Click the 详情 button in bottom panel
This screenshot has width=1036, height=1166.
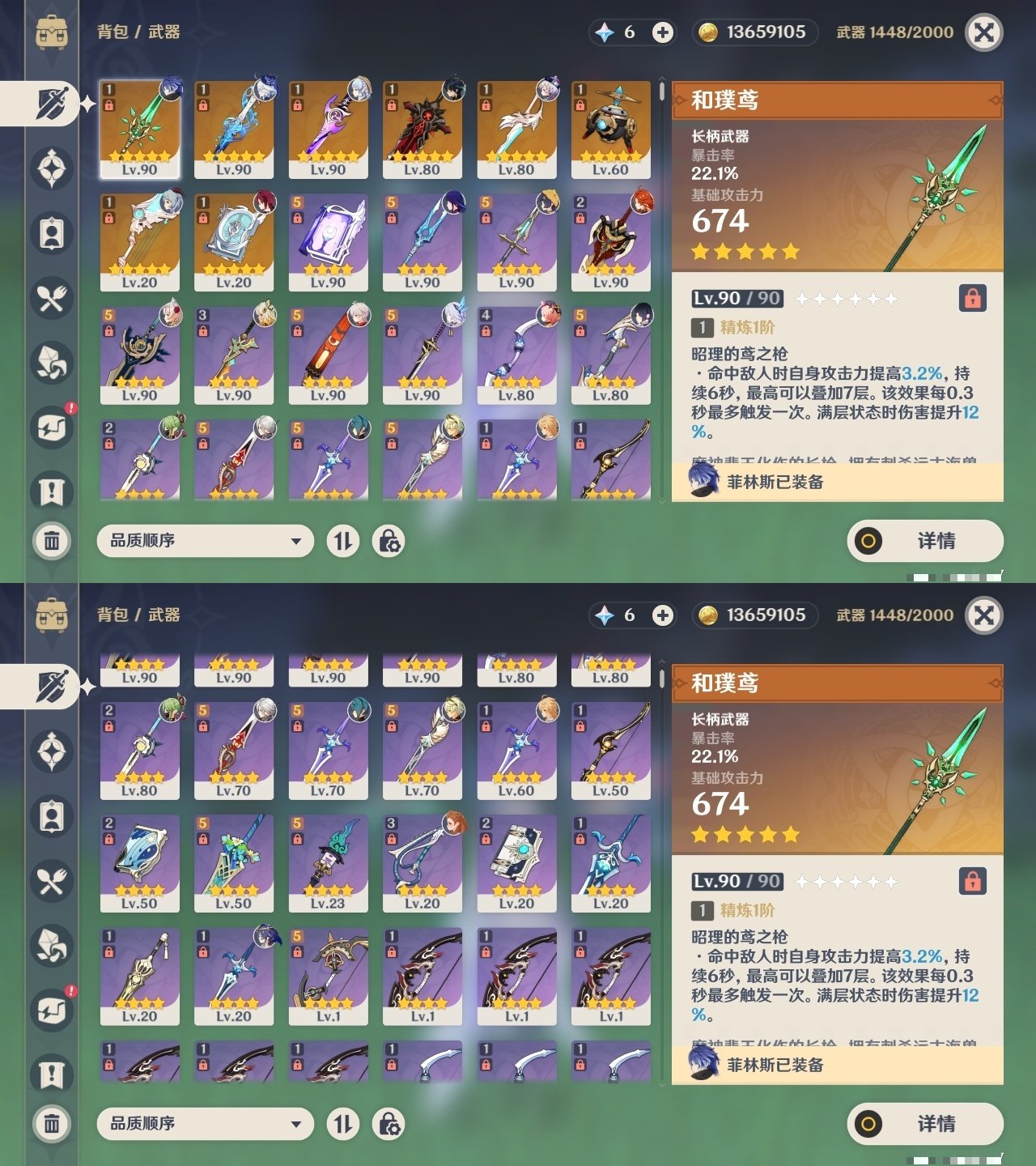[x=925, y=1124]
